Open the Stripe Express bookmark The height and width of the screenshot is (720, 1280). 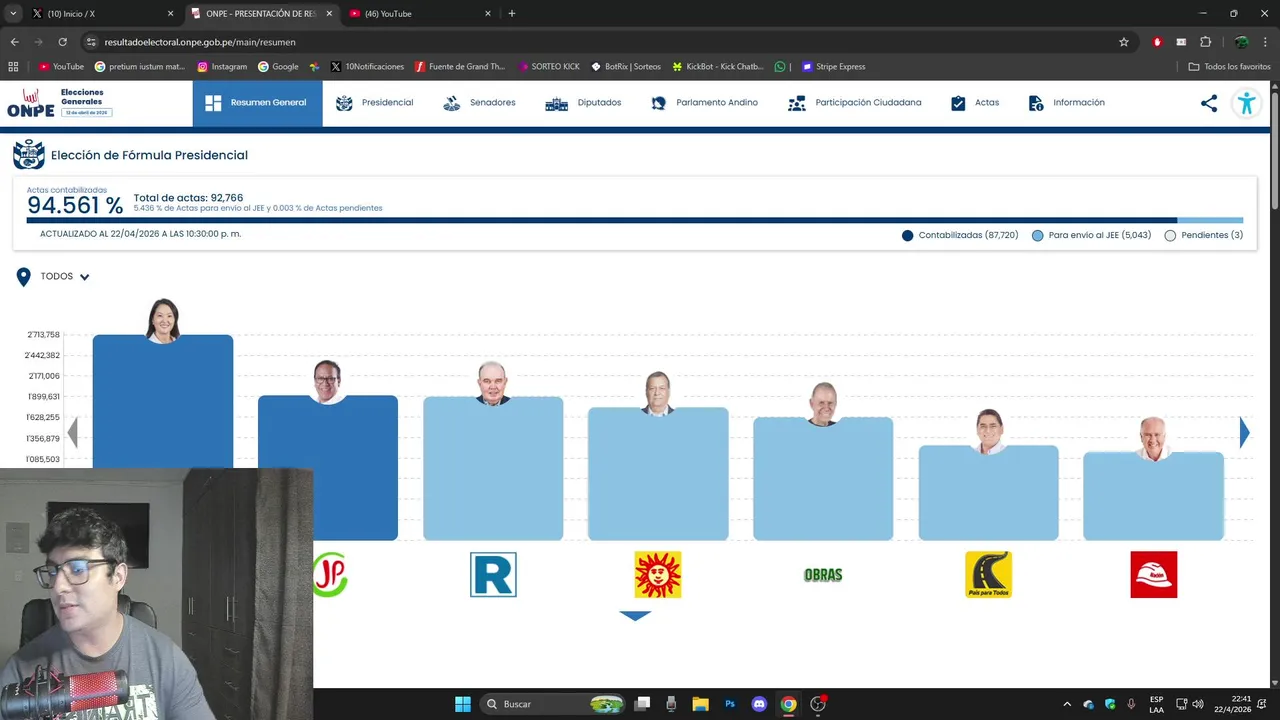coord(834,67)
